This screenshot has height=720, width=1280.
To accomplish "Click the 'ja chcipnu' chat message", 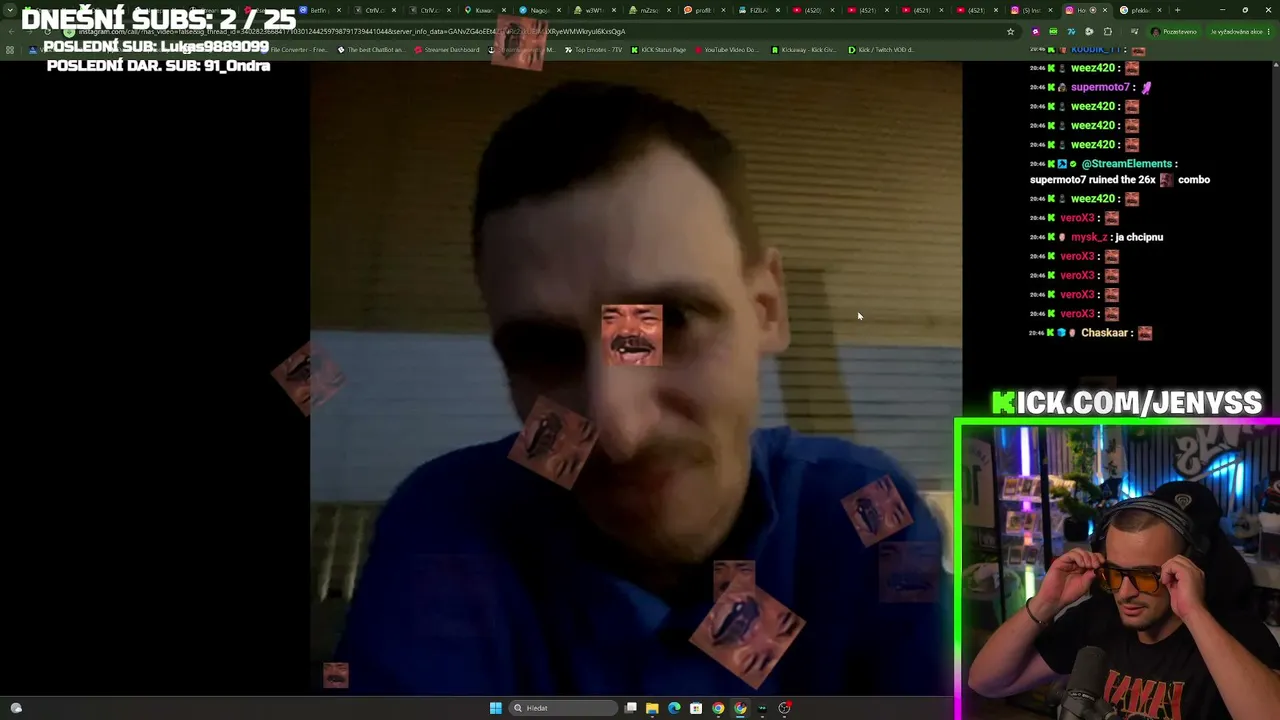I will tap(1138, 237).
